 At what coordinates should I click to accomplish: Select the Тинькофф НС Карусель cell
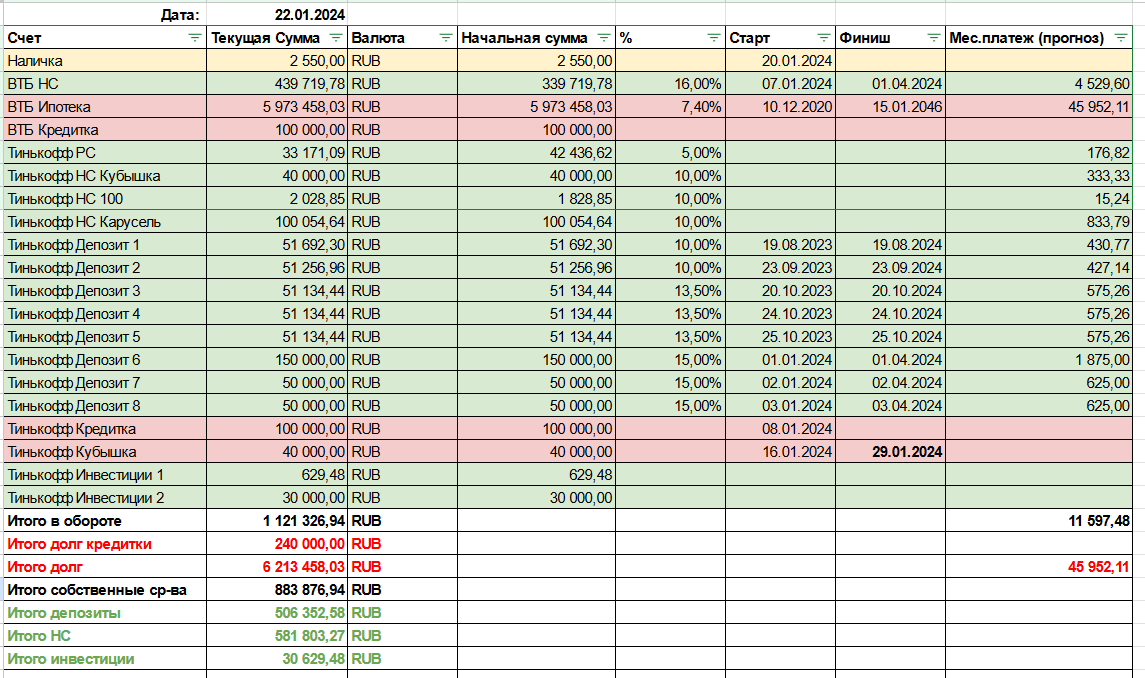[x=105, y=222]
